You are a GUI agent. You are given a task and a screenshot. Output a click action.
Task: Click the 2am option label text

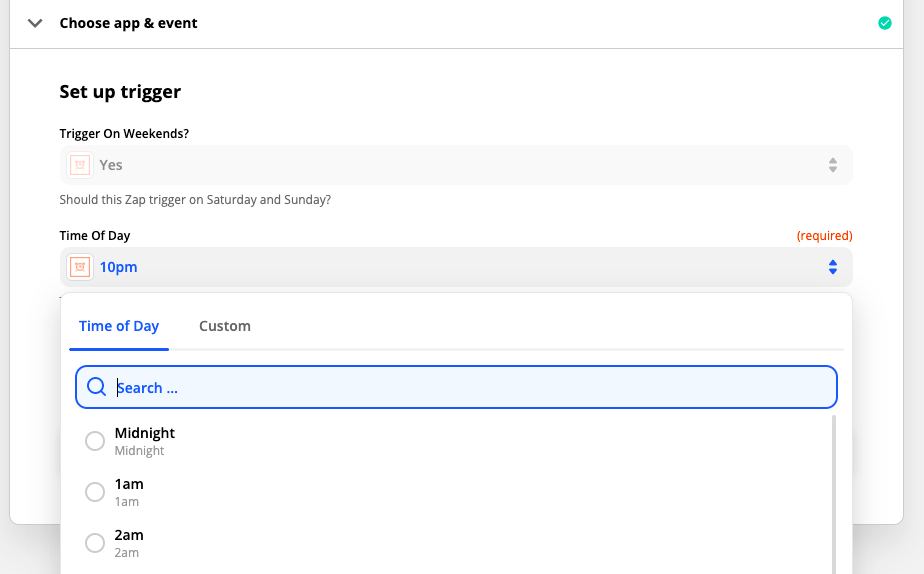coord(129,535)
